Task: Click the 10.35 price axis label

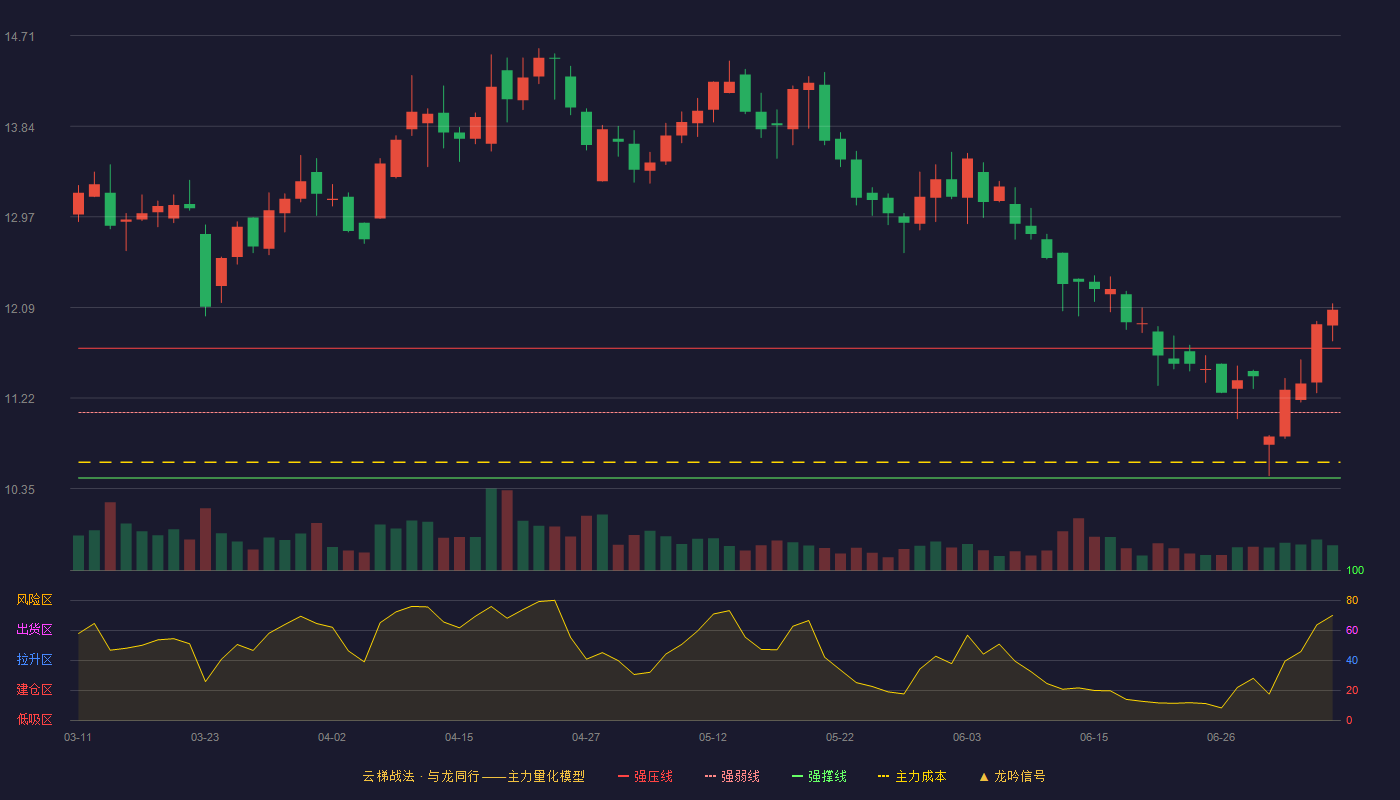Action: [x=19, y=489]
